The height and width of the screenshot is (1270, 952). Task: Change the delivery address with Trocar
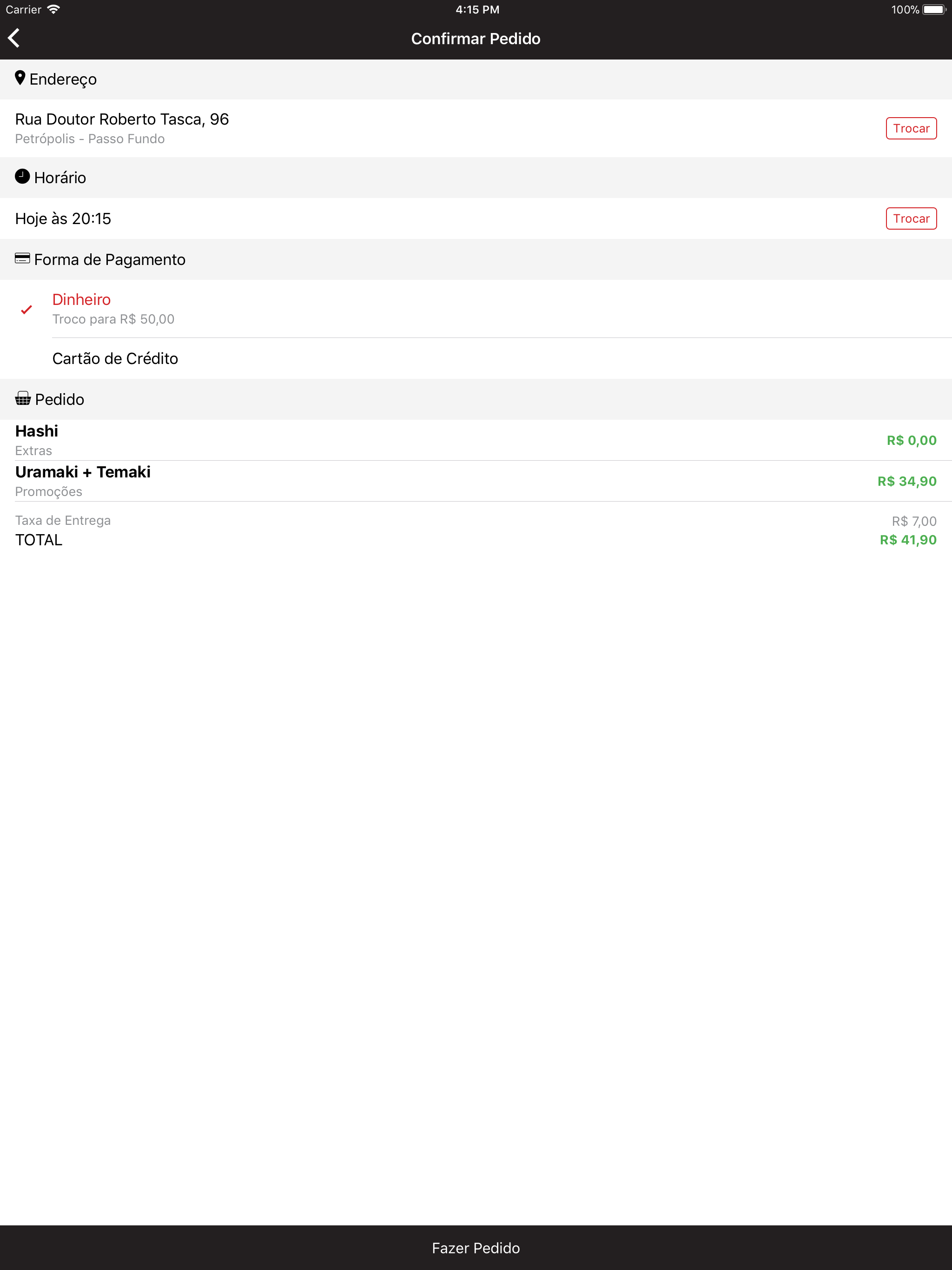coord(911,128)
